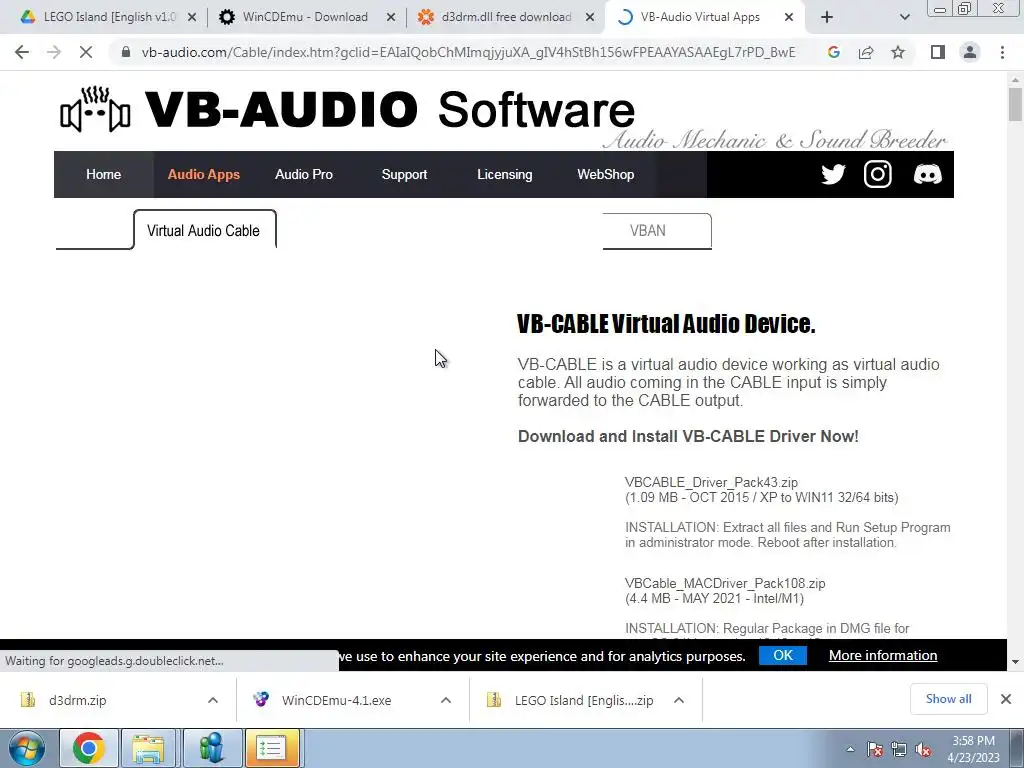Click the address bar URL
Image resolution: width=1024 pixels, height=768 pixels.
(x=468, y=52)
